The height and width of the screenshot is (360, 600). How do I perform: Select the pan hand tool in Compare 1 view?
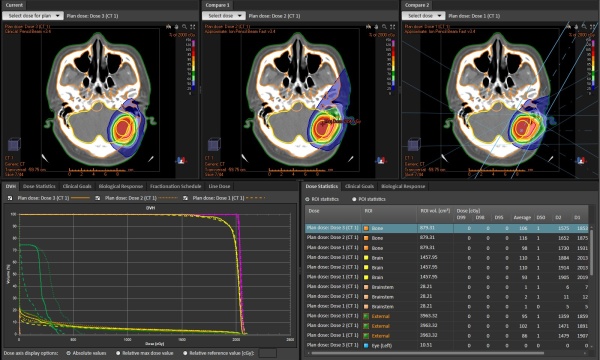[376, 27]
